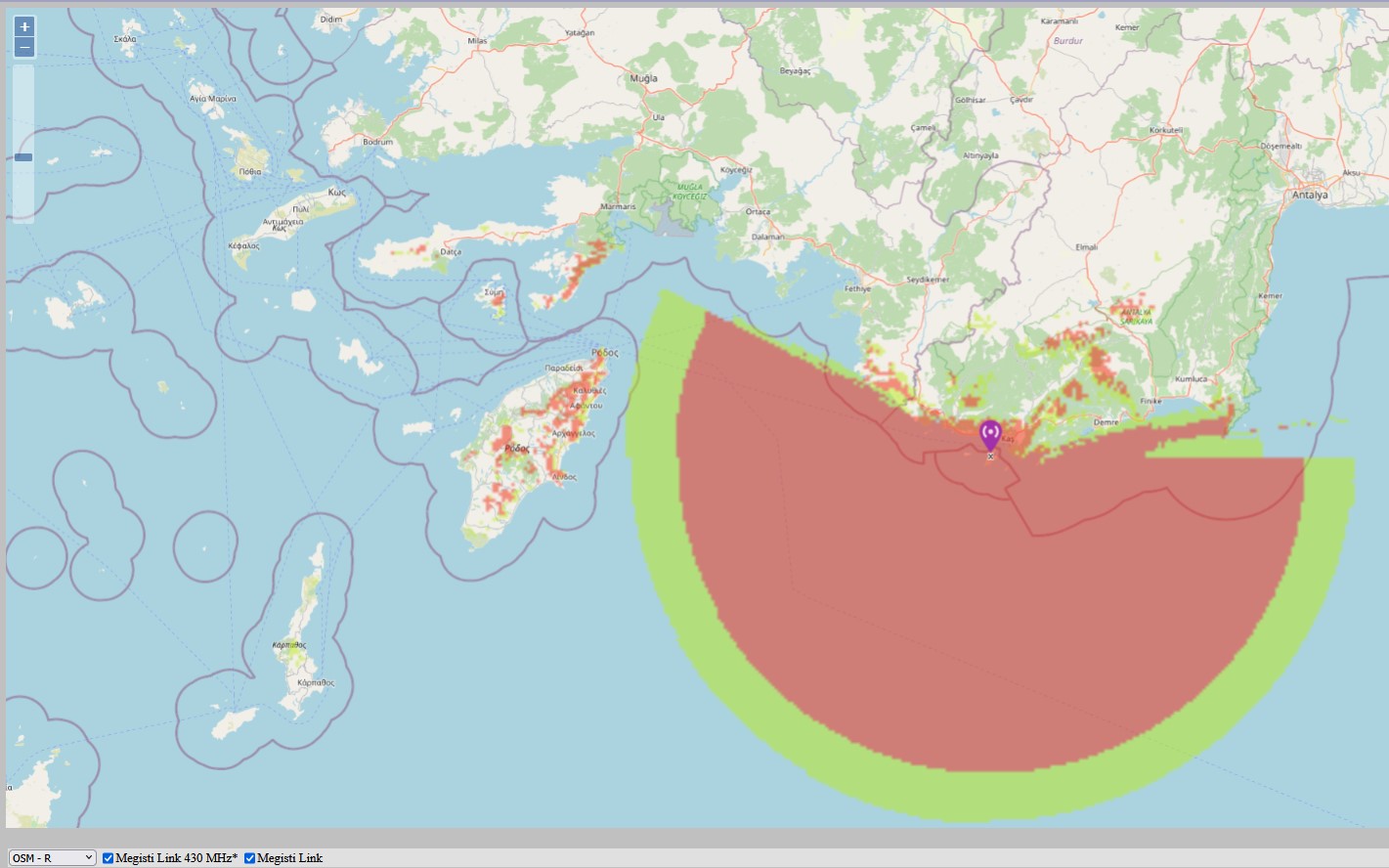Click the zoom slider handle
The height and width of the screenshot is (868, 1389).
pos(23,157)
